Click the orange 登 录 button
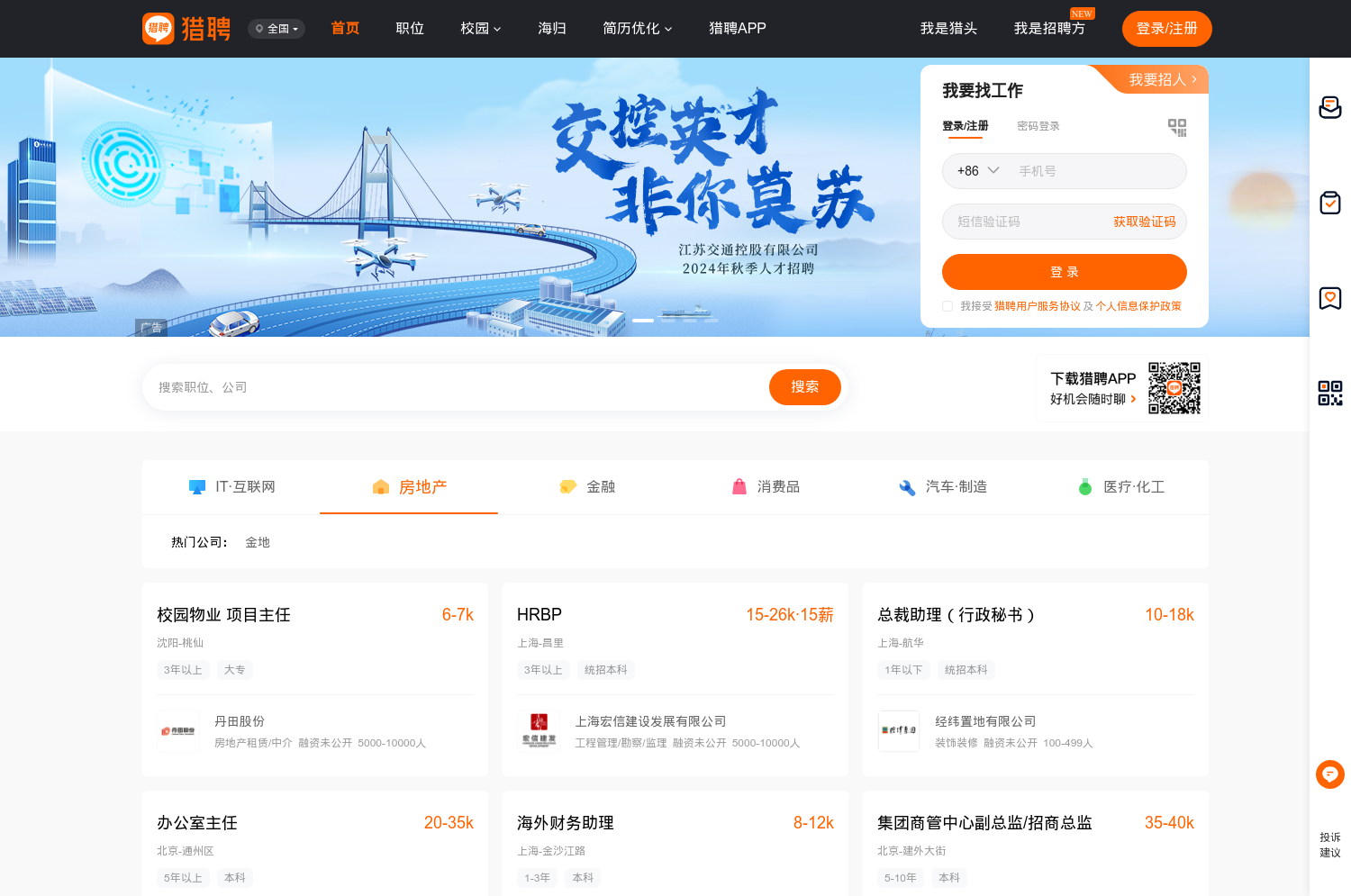The height and width of the screenshot is (896, 1351). (1065, 272)
